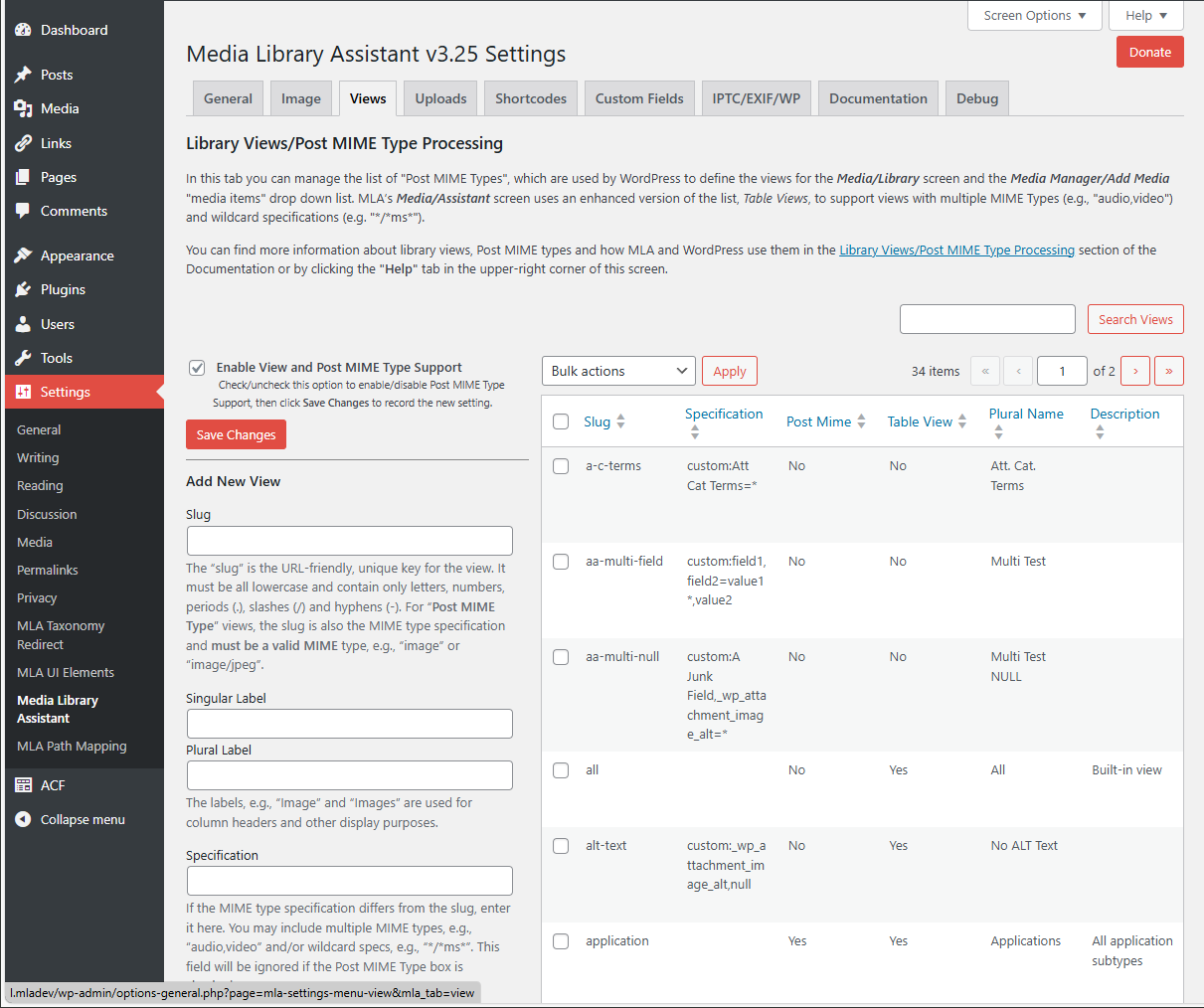Go to next page with the arrow icon
Viewport: 1204px width, 1008px height.
1134,370
